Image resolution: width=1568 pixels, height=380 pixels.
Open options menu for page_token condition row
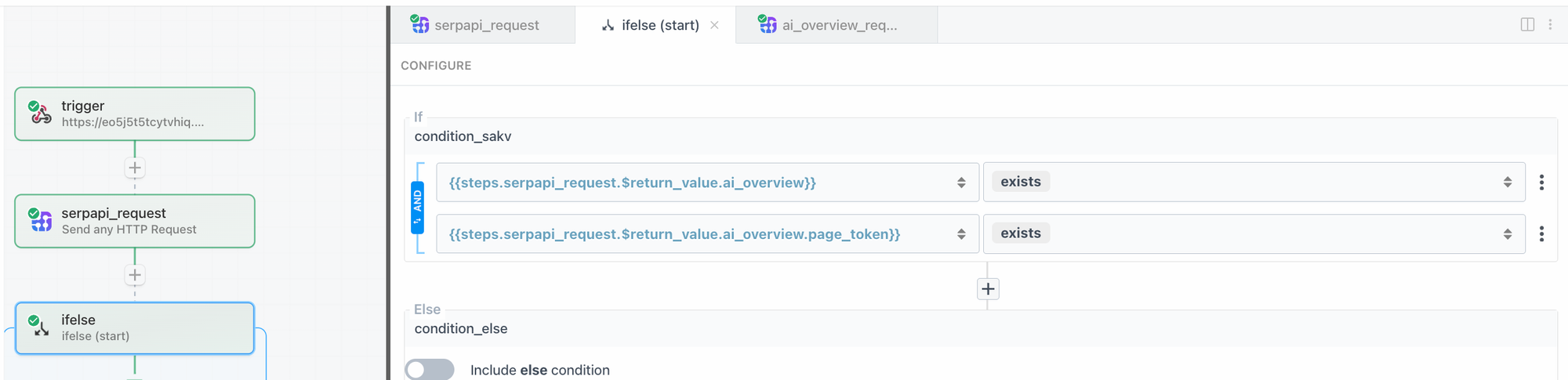click(1541, 233)
